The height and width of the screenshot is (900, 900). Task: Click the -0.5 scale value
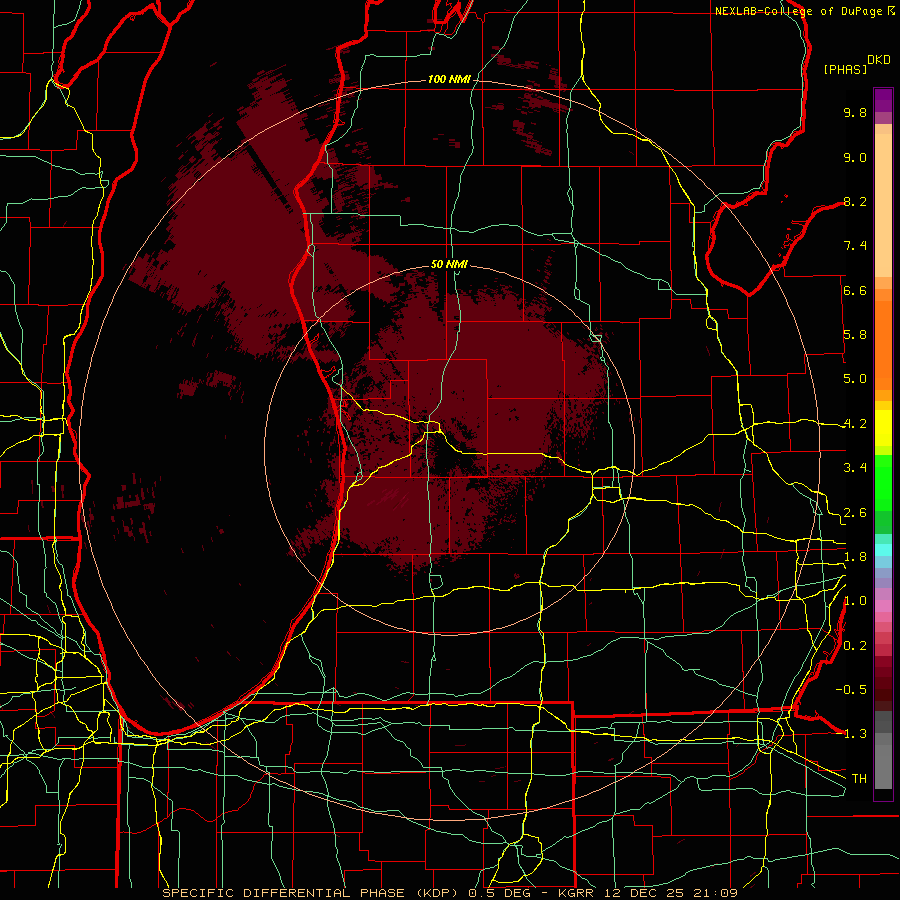(x=851, y=690)
